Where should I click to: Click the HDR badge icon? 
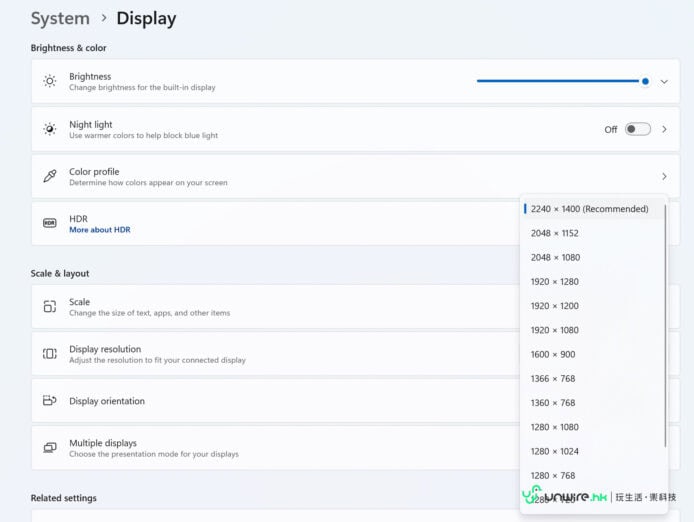50,223
